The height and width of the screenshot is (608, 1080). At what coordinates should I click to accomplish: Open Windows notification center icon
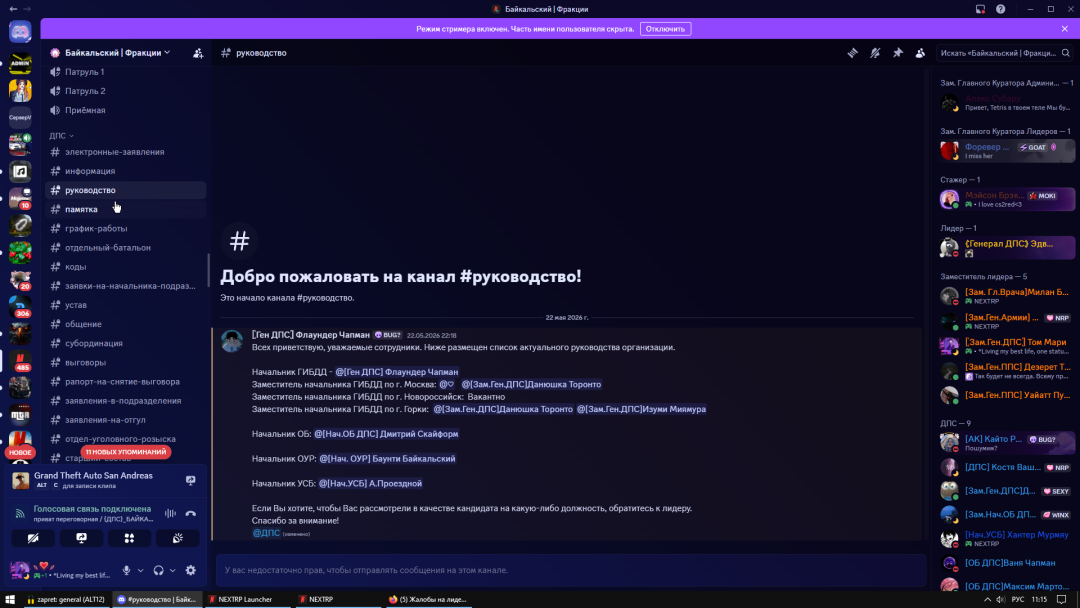pos(1061,600)
